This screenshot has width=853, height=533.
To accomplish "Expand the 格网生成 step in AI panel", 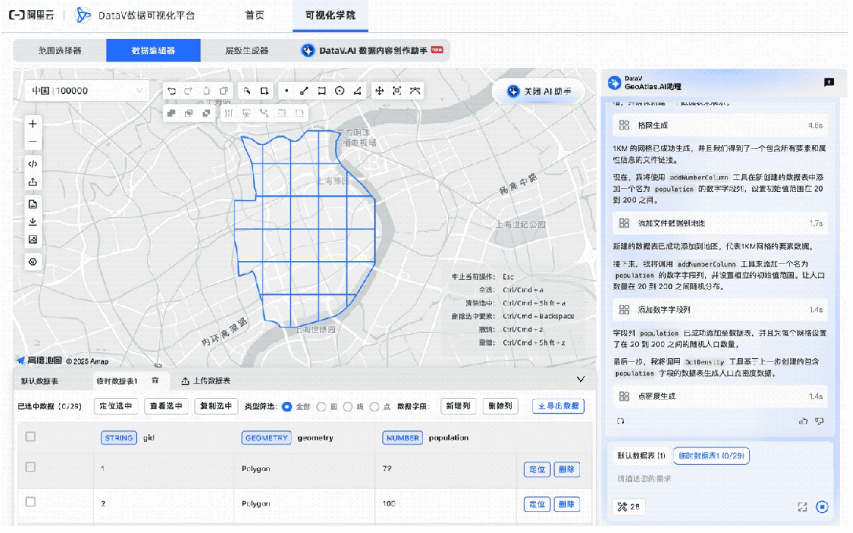I will (x=720, y=126).
